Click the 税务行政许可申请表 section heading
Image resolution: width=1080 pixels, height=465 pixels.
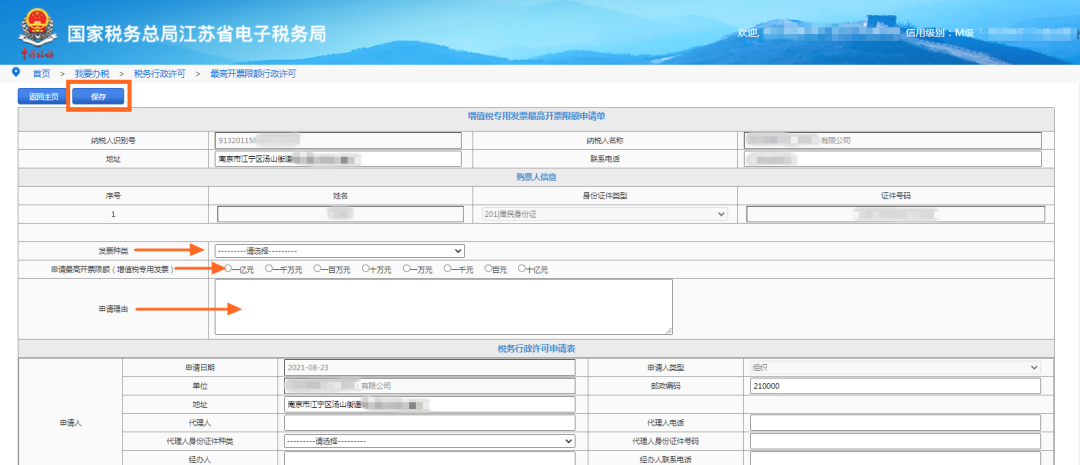click(x=537, y=349)
